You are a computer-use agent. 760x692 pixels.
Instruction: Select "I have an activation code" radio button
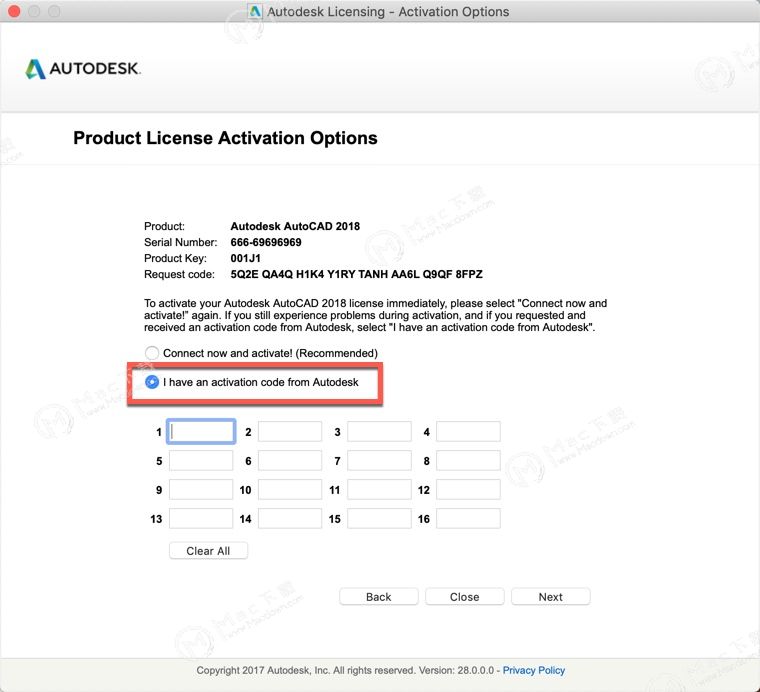[152, 382]
